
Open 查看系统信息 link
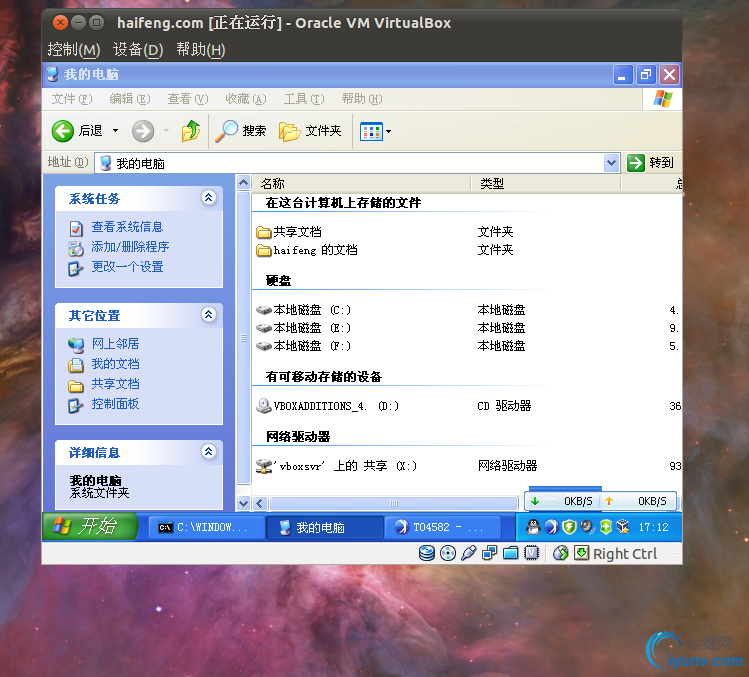[127, 227]
